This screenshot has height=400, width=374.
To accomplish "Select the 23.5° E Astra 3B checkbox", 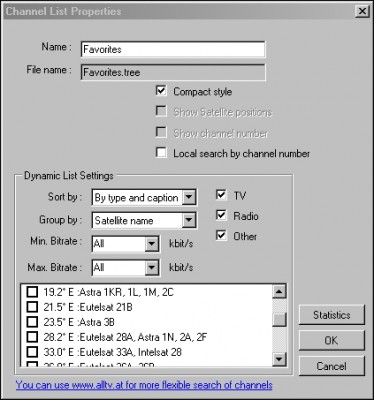I will (x=32, y=322).
